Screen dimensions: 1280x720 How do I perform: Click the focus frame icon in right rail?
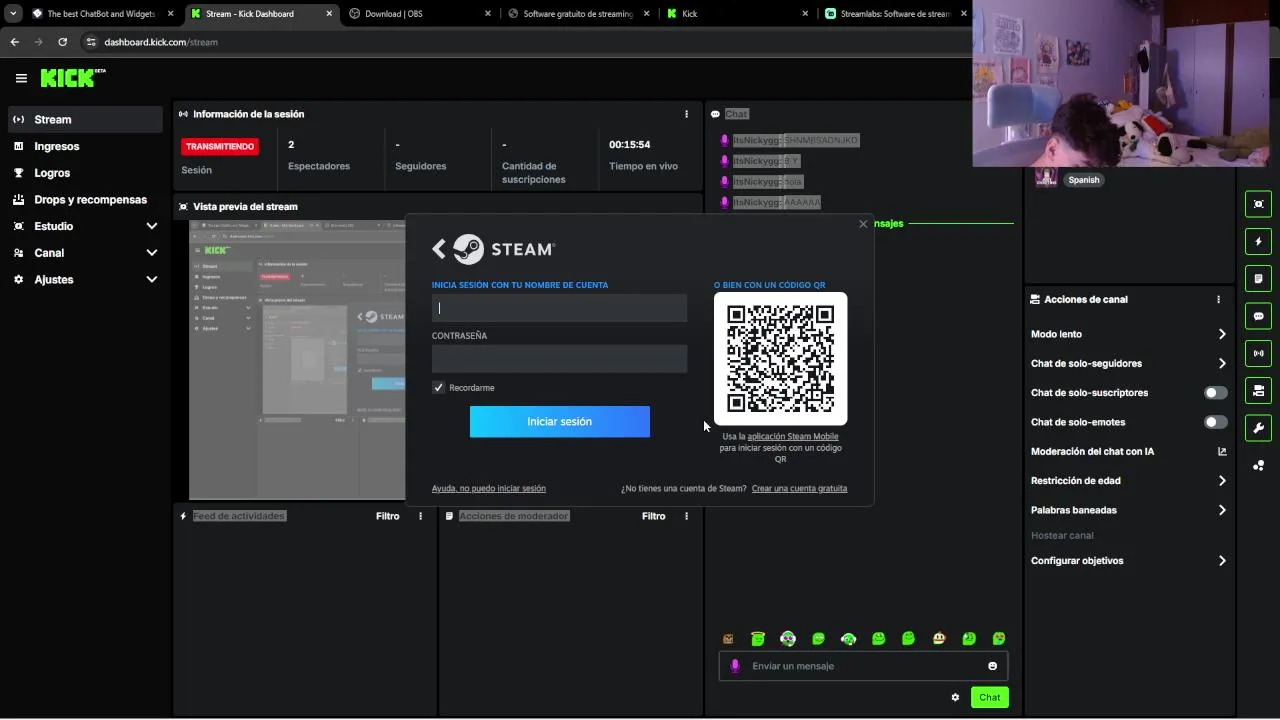[x=1258, y=204]
